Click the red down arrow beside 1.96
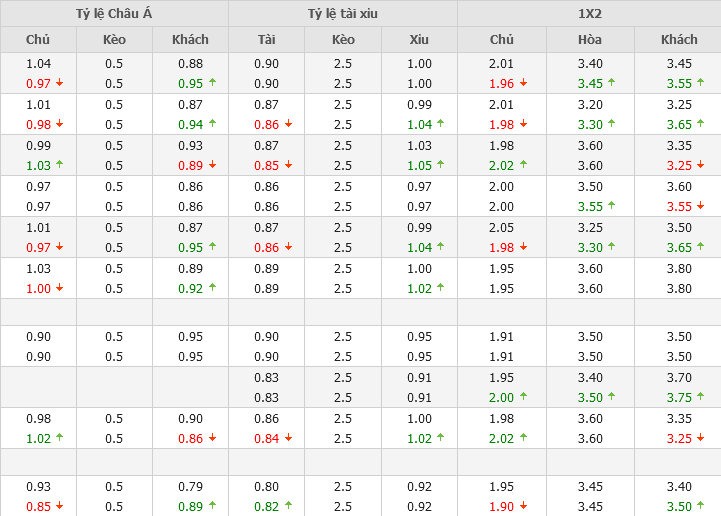721x516 pixels. (x=523, y=84)
